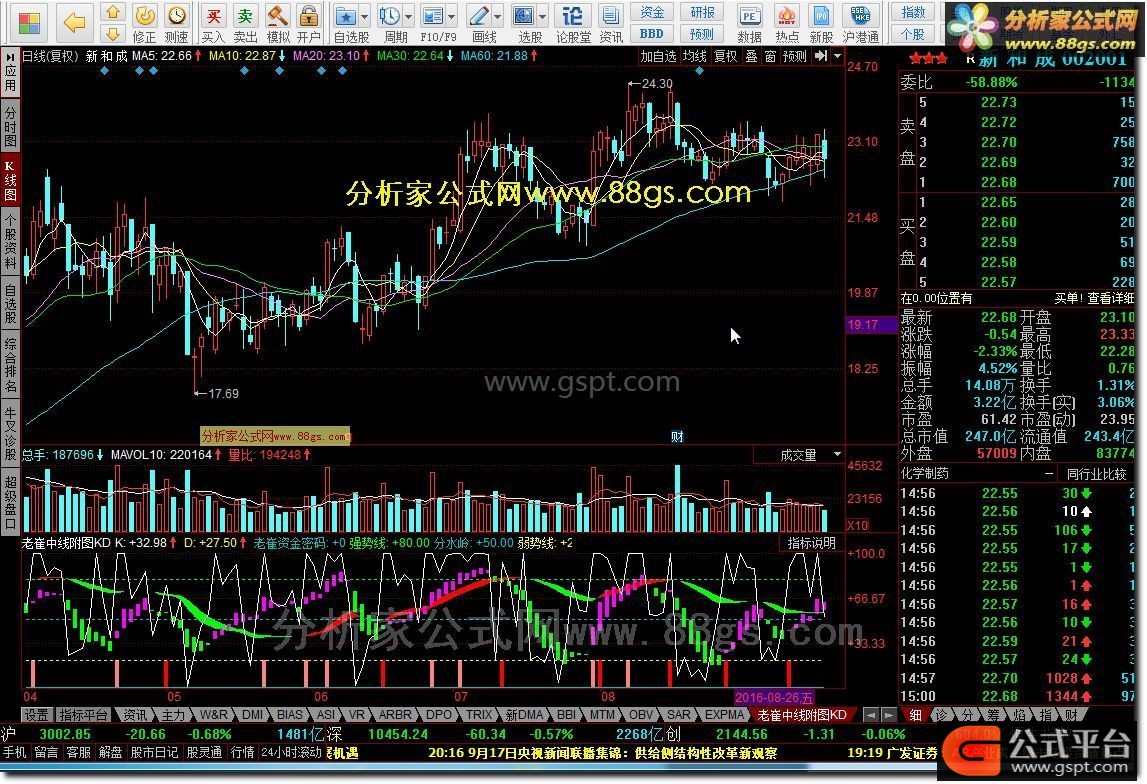Open the 指标平台 indicator platform tab
The height and width of the screenshot is (784, 1147).
click(x=83, y=715)
